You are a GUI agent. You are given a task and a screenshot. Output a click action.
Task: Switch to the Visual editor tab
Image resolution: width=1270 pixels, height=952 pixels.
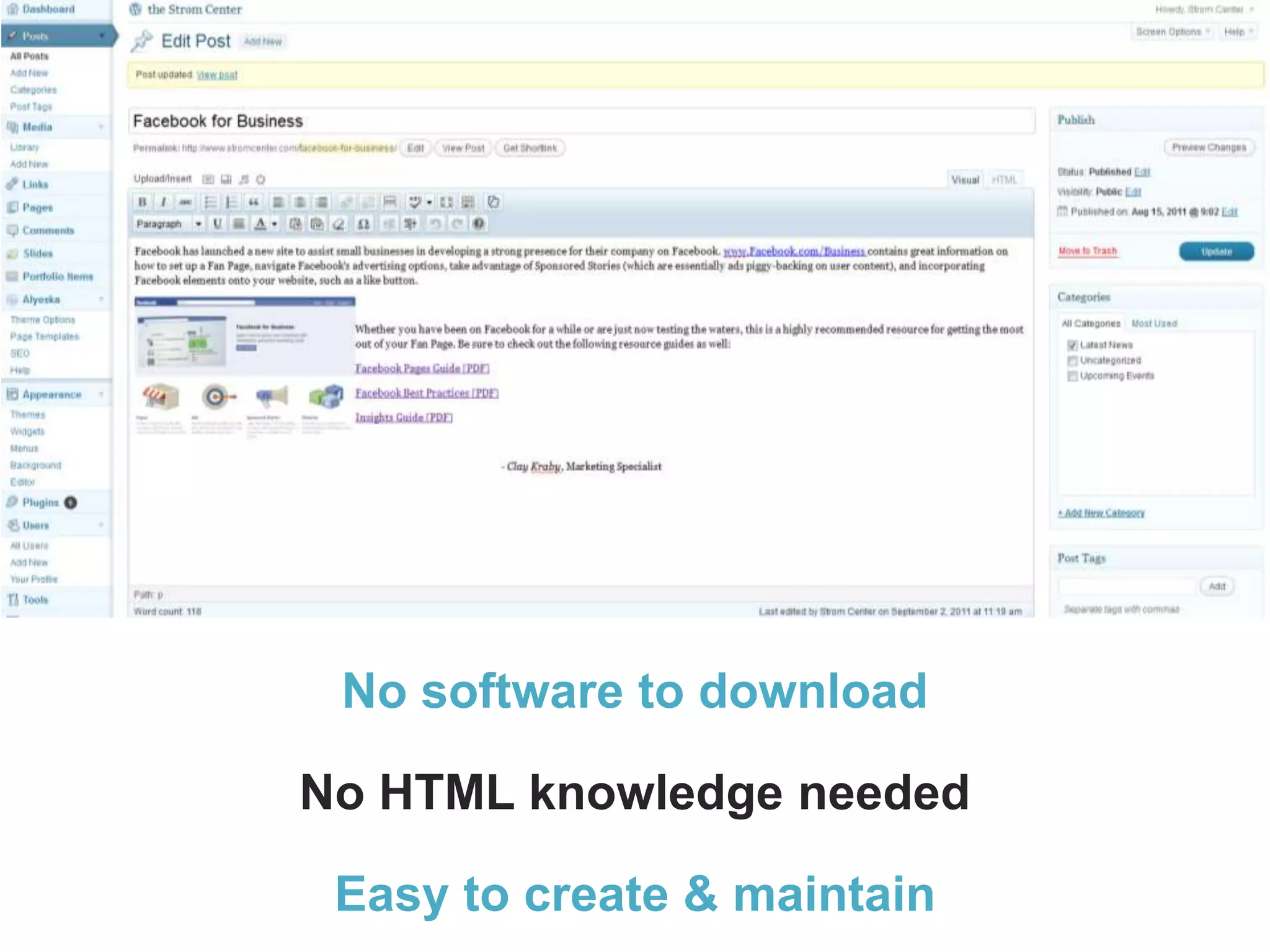(x=965, y=180)
